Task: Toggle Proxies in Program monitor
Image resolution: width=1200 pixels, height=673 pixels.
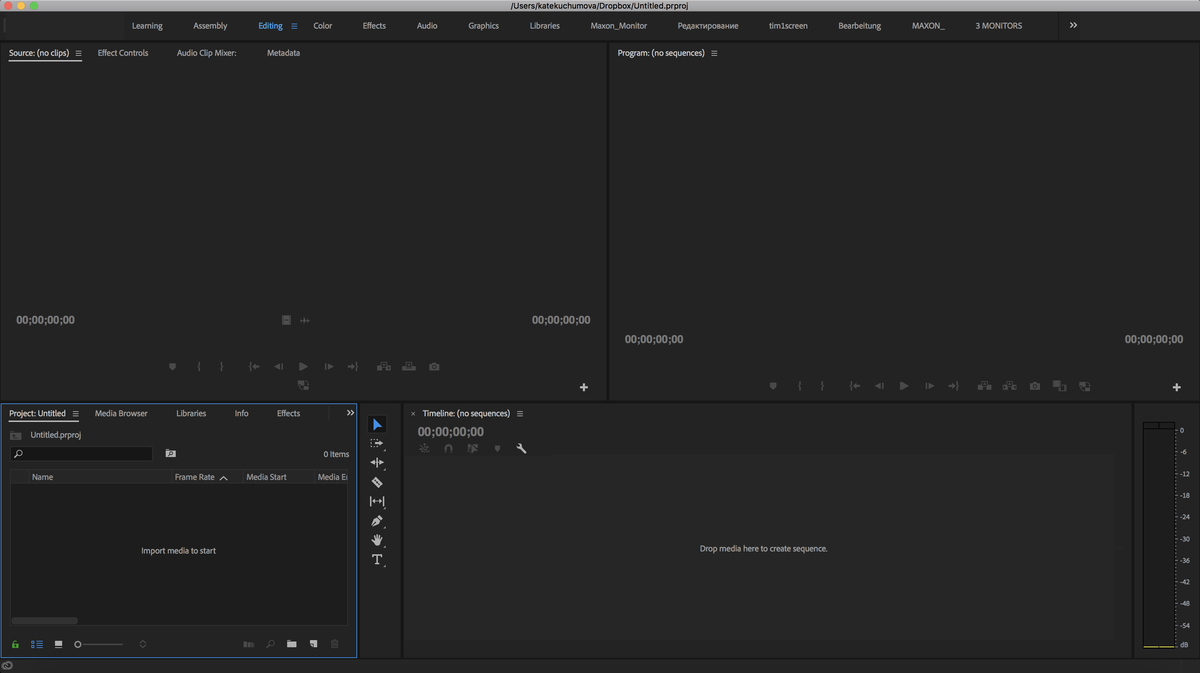Action: tap(1084, 386)
